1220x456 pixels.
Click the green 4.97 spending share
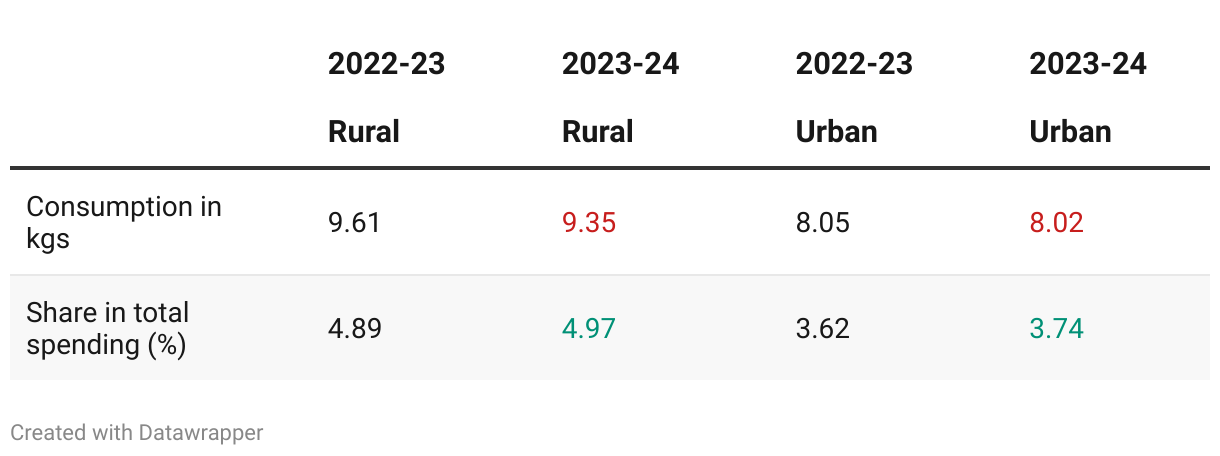(x=589, y=328)
